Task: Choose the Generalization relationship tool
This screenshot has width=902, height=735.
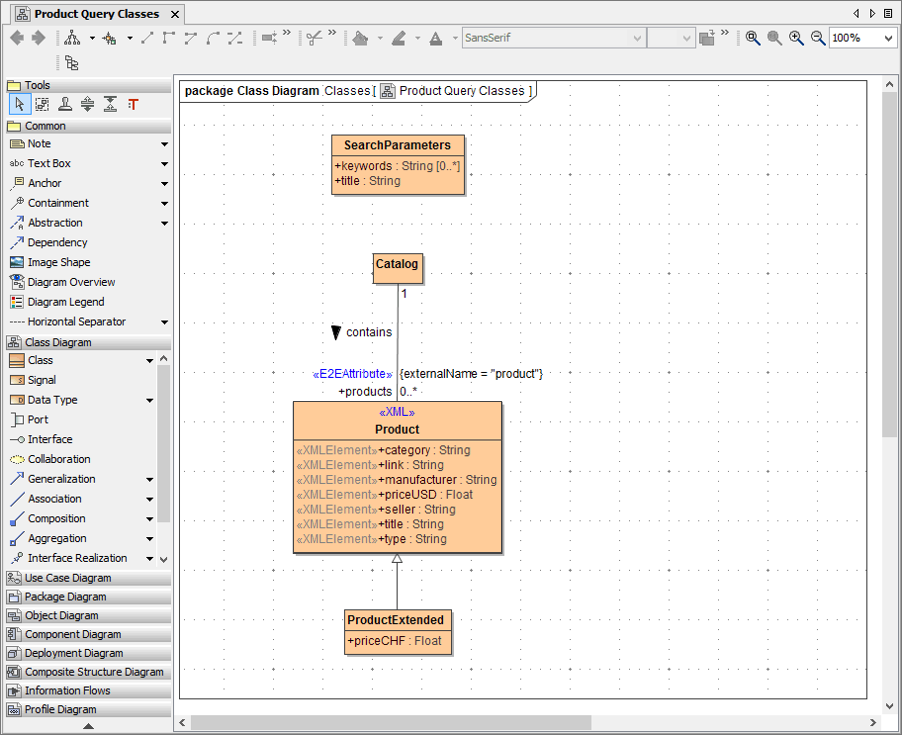Action: (x=61, y=479)
